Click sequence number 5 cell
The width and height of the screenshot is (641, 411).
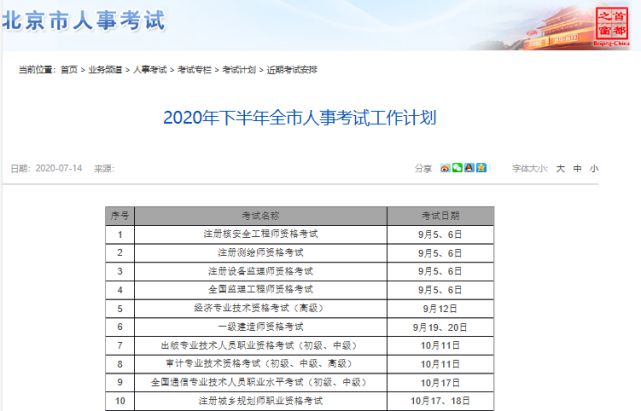click(120, 309)
